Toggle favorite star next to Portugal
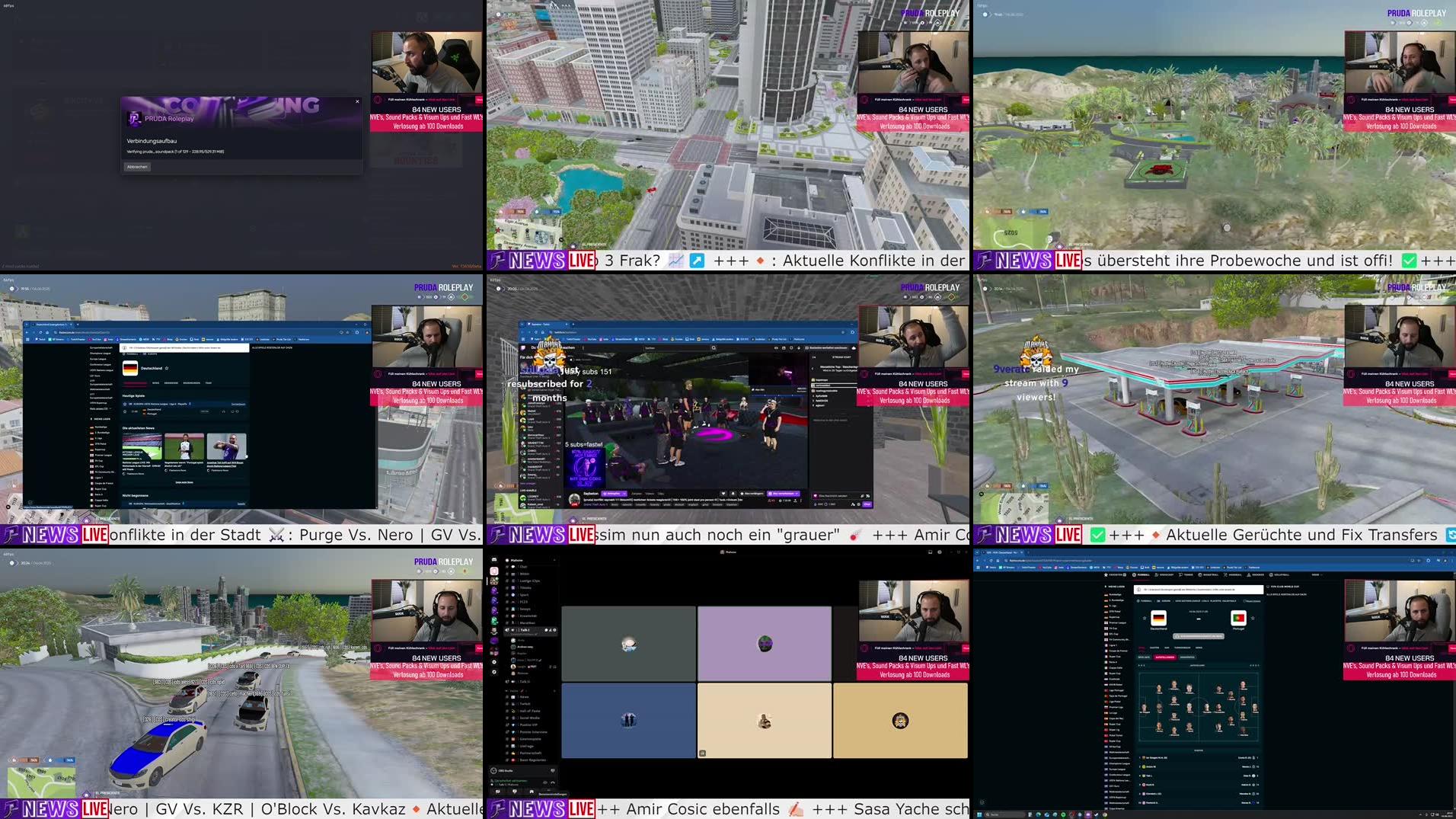The width and height of the screenshot is (1456, 819). pyautogui.click(x=1253, y=618)
